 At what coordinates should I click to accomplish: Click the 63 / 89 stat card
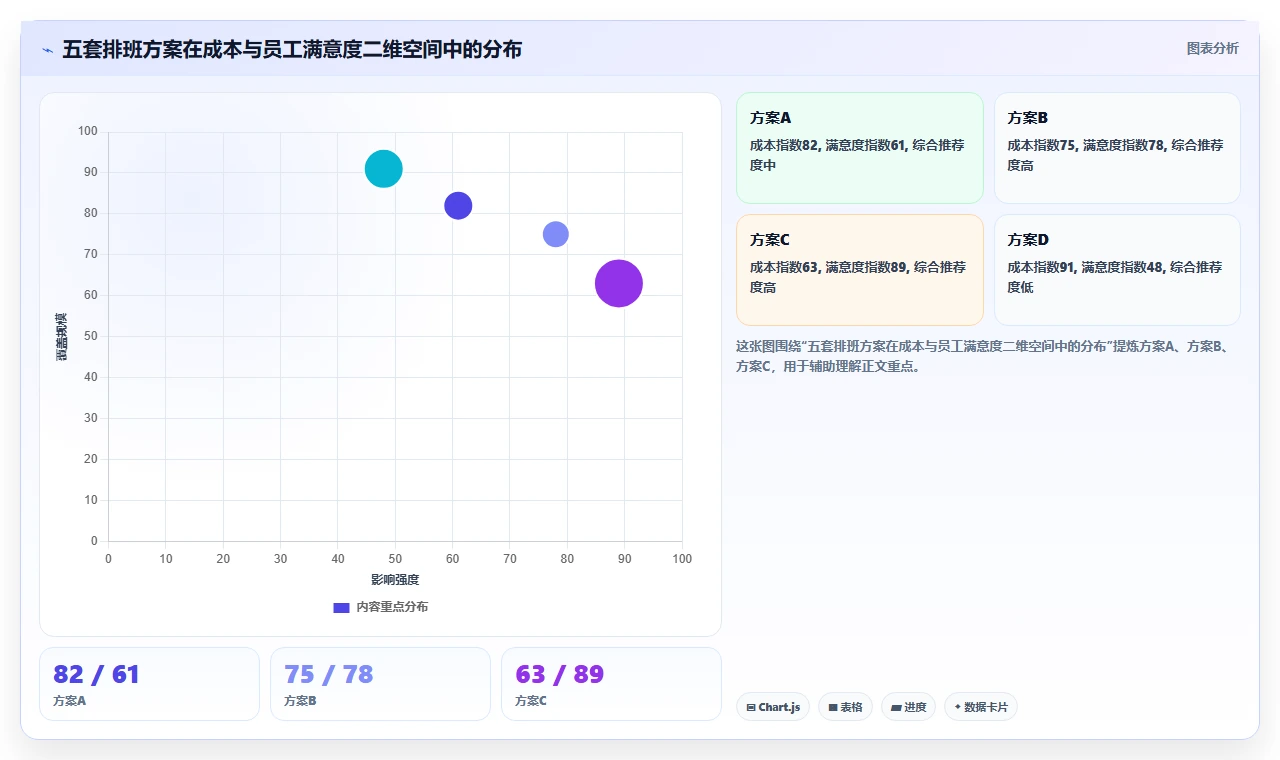(611, 684)
